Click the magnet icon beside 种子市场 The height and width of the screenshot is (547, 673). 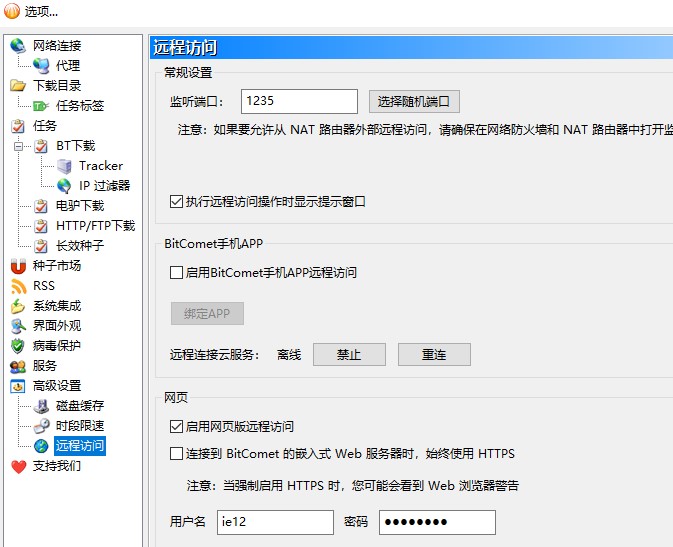pyautogui.click(x=18, y=266)
